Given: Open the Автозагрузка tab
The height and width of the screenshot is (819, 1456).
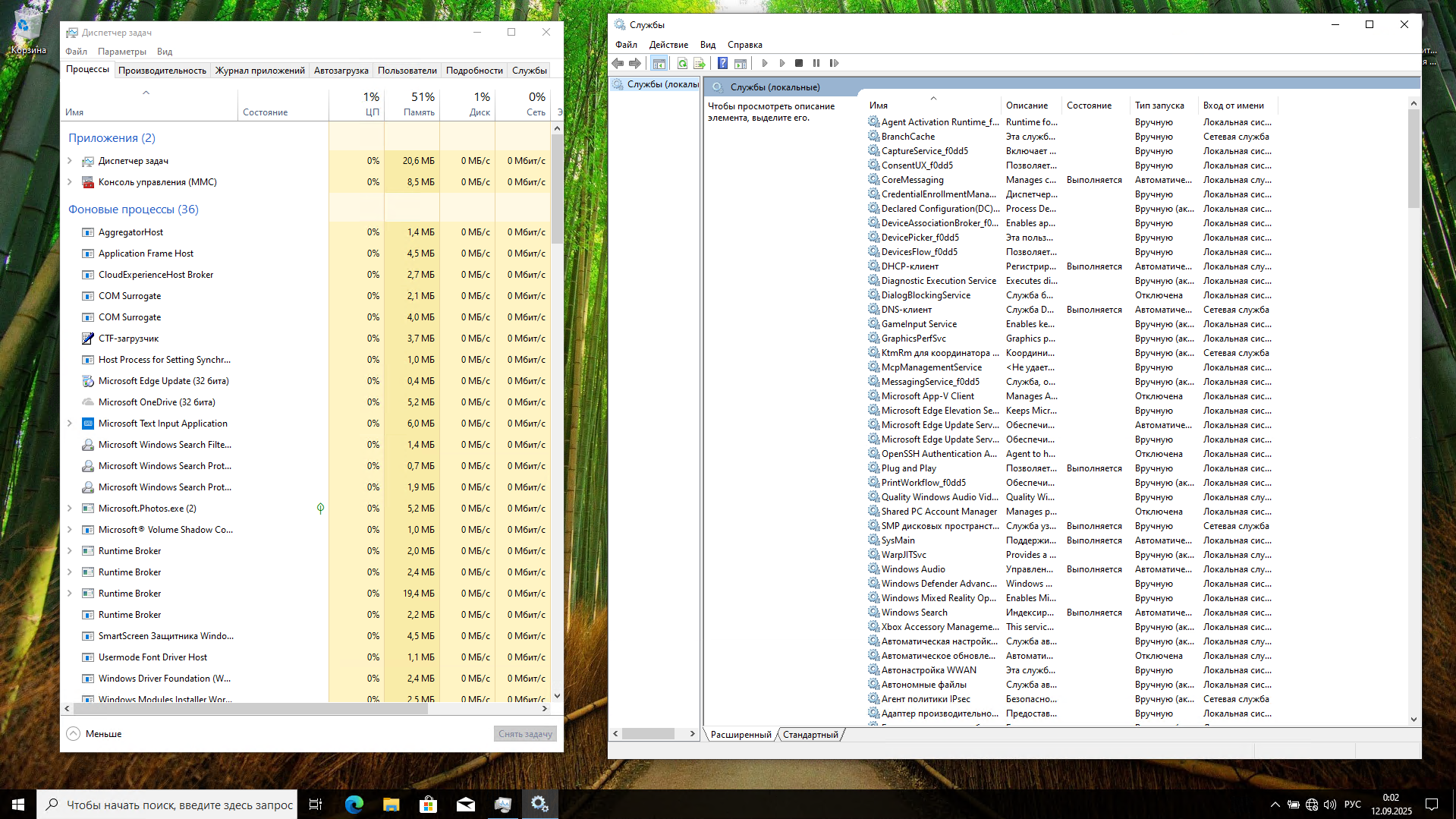Looking at the screenshot, I should pos(341,71).
